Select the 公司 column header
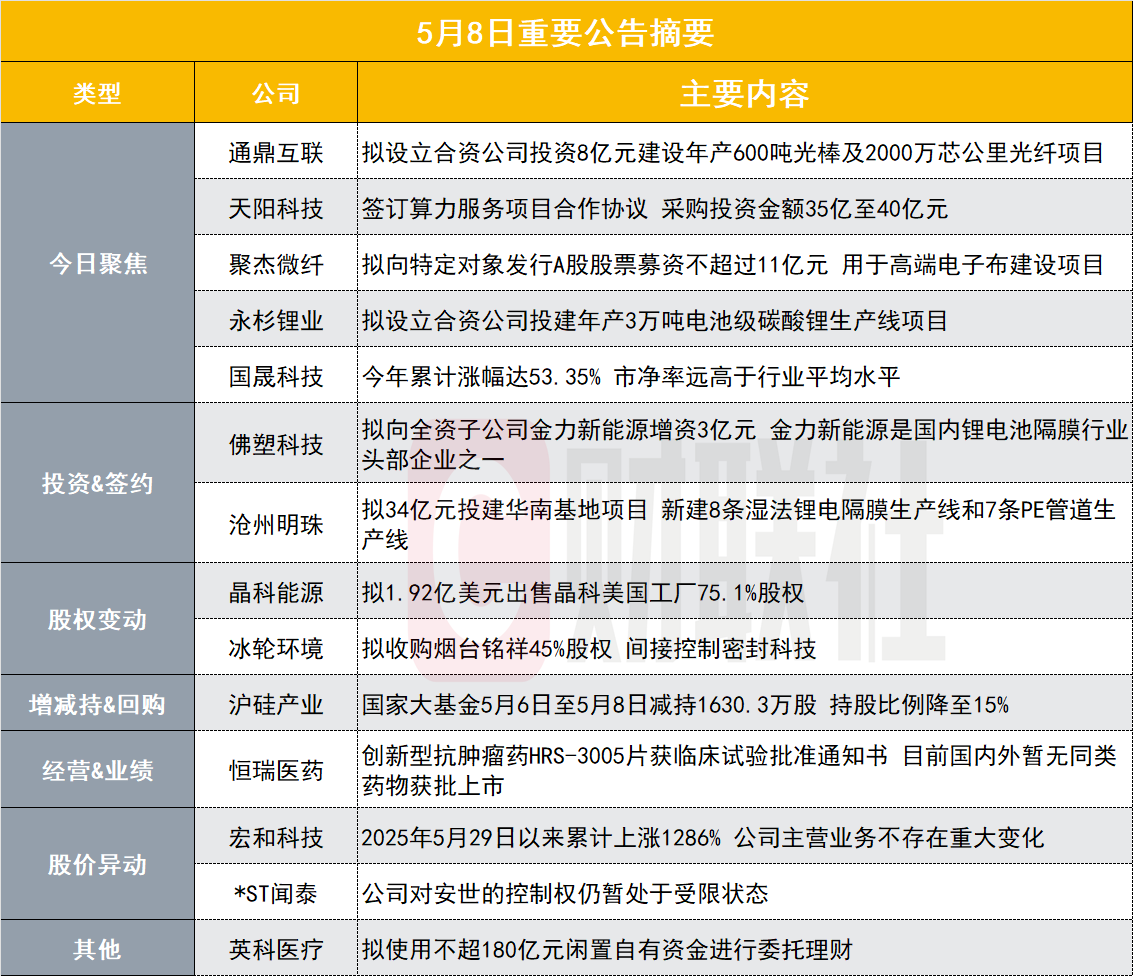Screen dimensions: 1133x976 (x=276, y=92)
